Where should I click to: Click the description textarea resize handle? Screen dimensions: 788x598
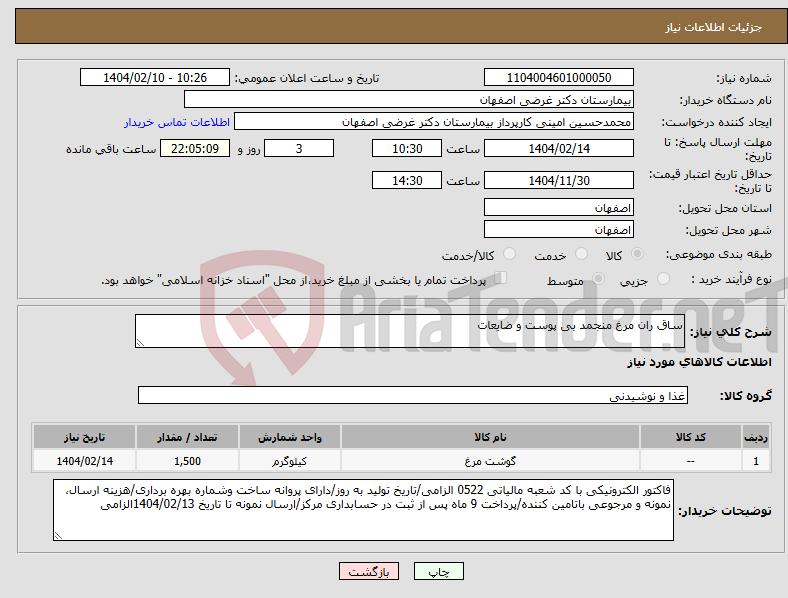click(140, 343)
